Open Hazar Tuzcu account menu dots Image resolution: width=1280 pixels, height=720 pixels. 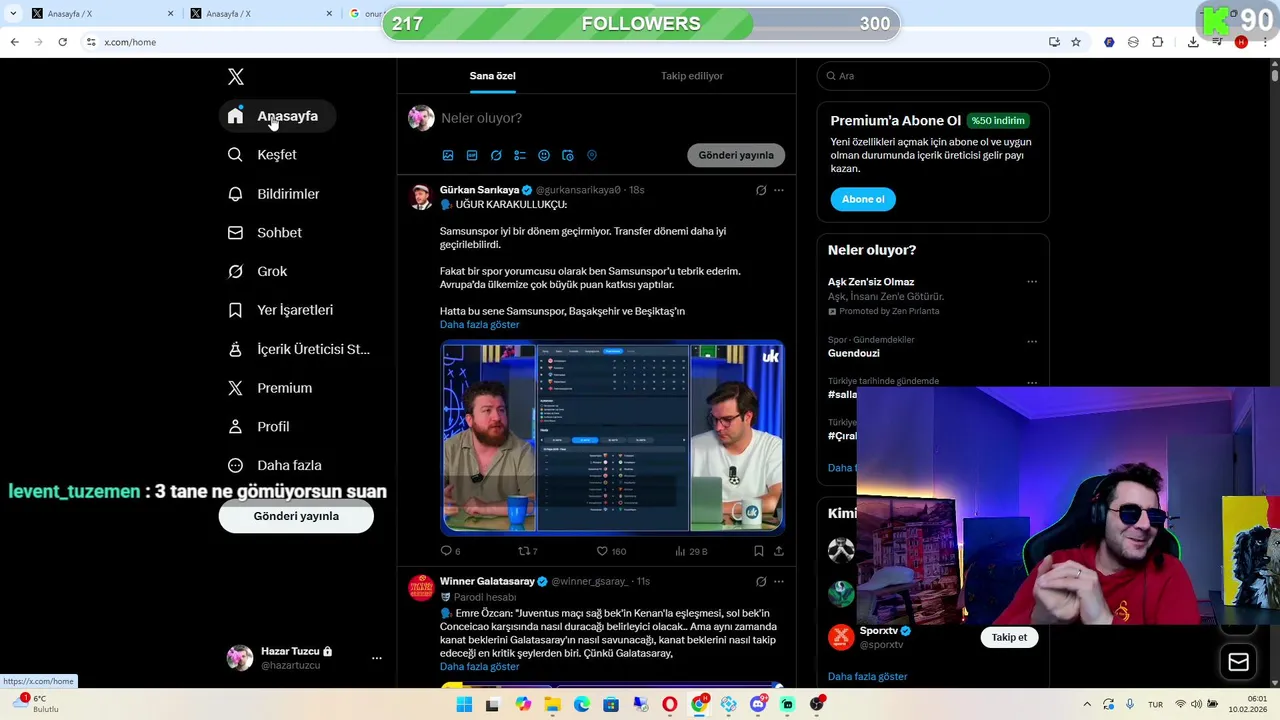click(x=377, y=658)
